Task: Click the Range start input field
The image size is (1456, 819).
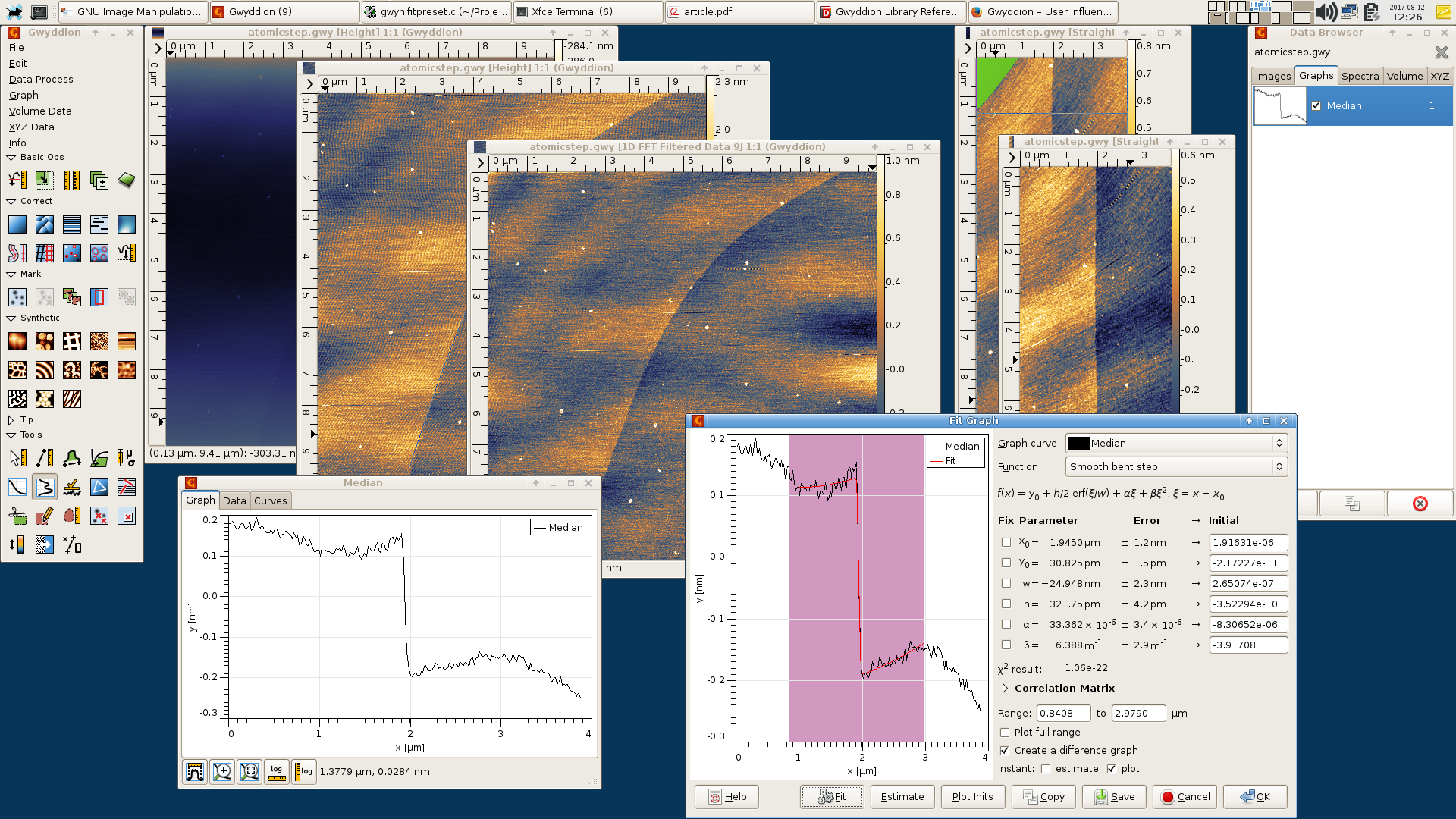Action: (x=1062, y=714)
